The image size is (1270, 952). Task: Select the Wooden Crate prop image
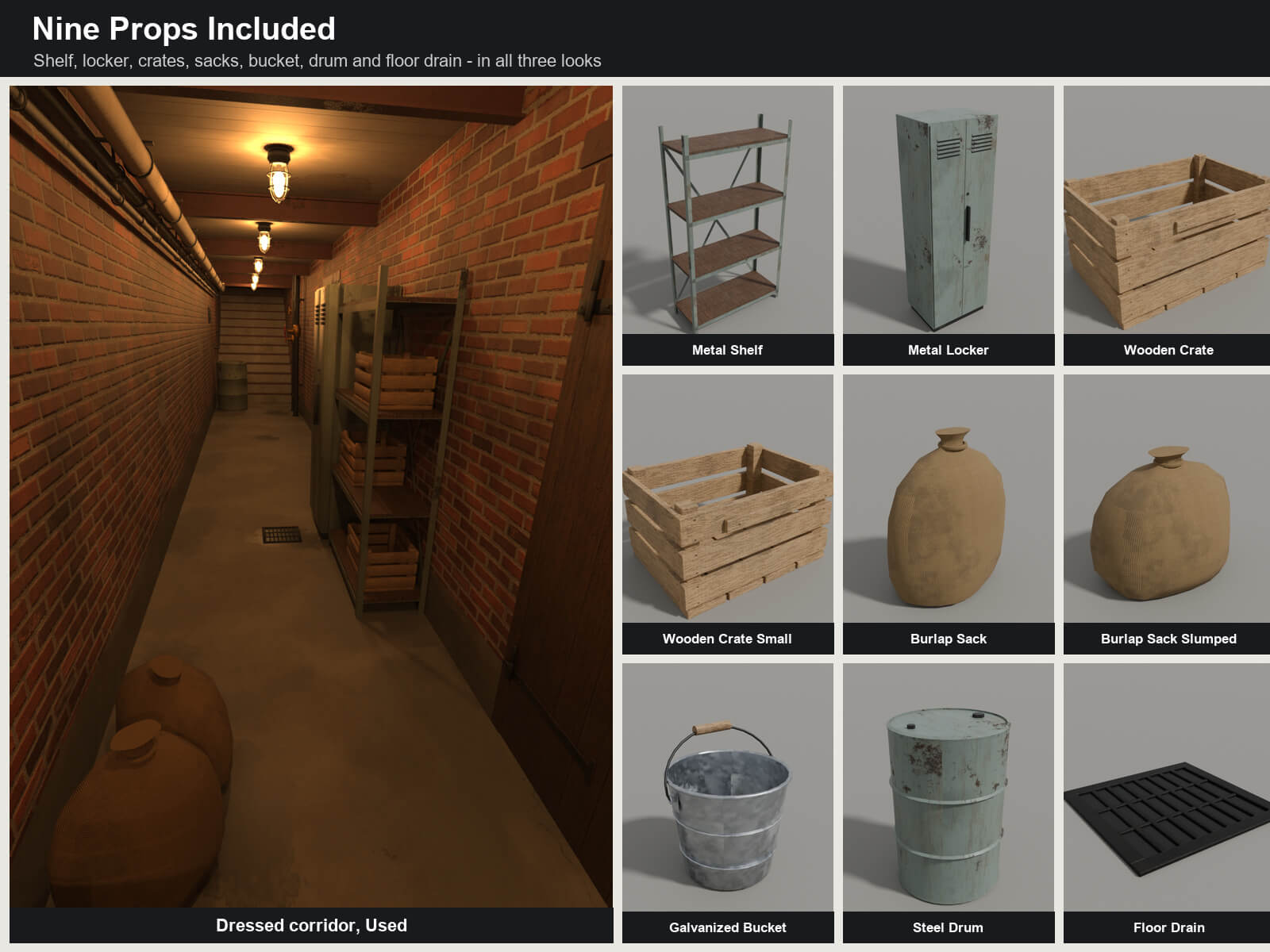(1167, 209)
